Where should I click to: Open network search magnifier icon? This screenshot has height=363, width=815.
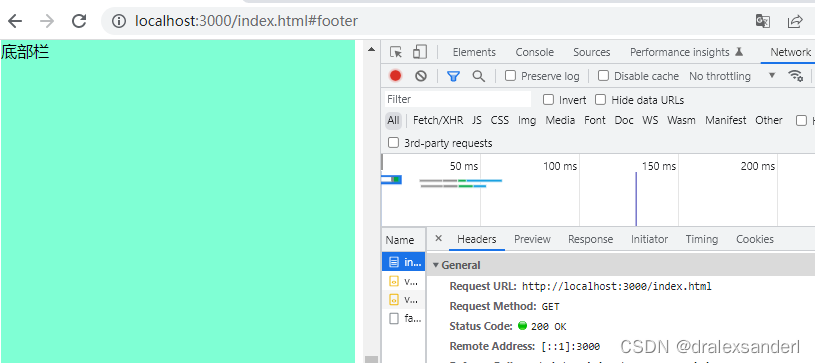tap(479, 76)
